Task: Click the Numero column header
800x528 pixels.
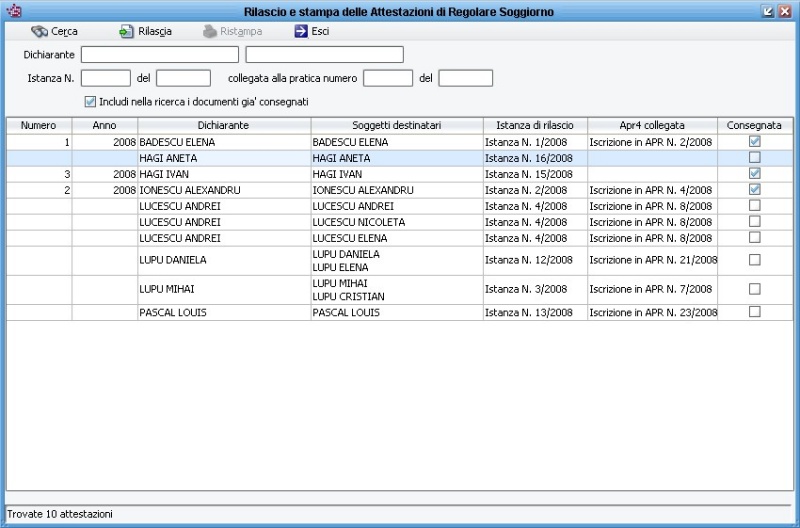Action: pyautogui.click(x=38, y=125)
